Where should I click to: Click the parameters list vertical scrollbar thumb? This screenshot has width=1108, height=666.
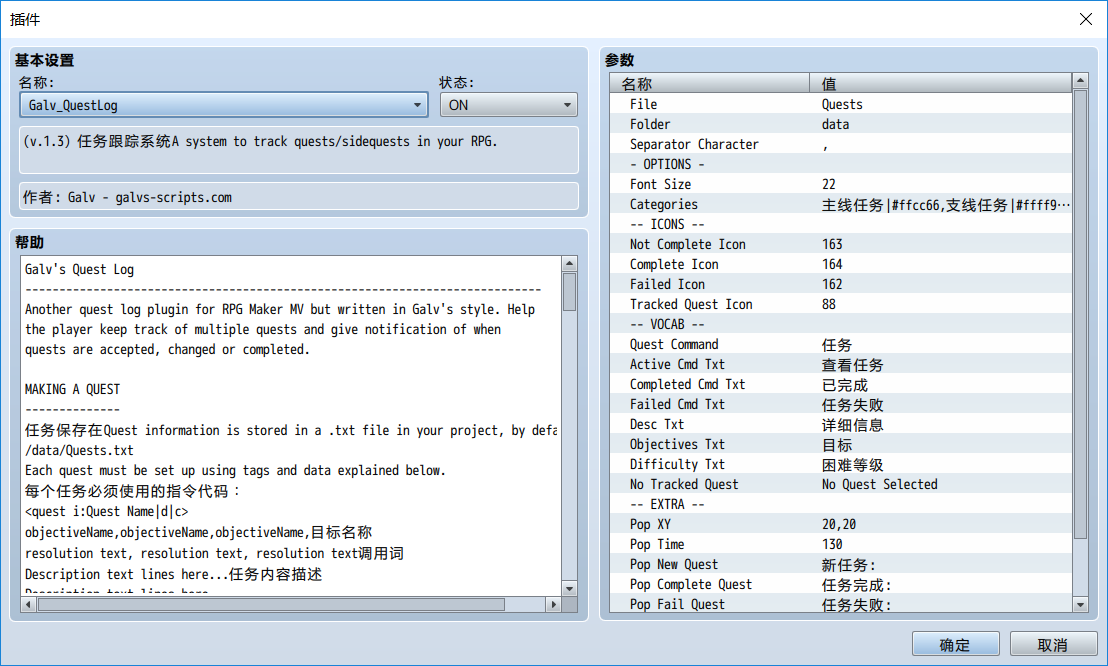[x=1080, y=315]
